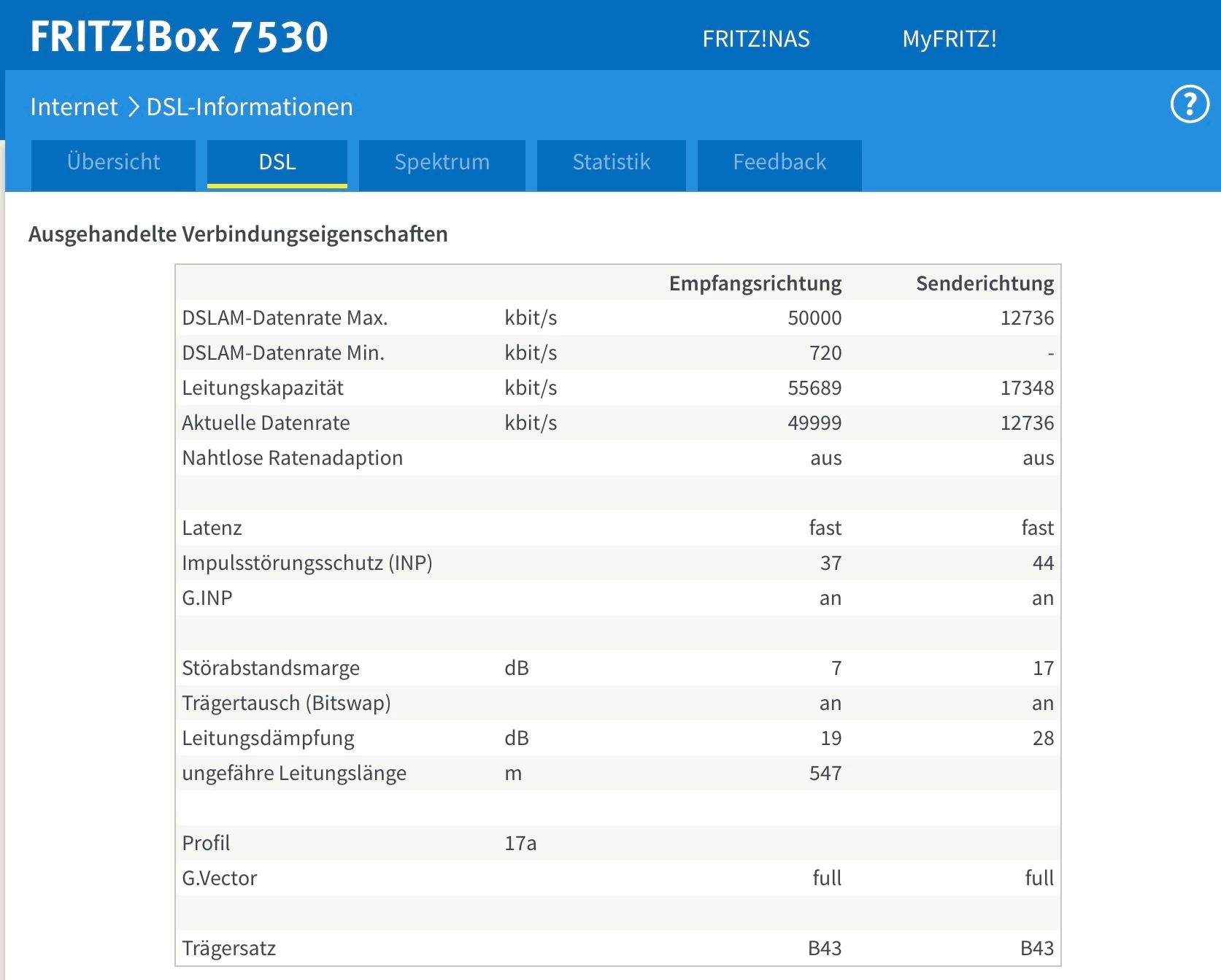This screenshot has height=980, width=1221.
Task: Click the Senderichtung column header
Action: click(x=985, y=283)
